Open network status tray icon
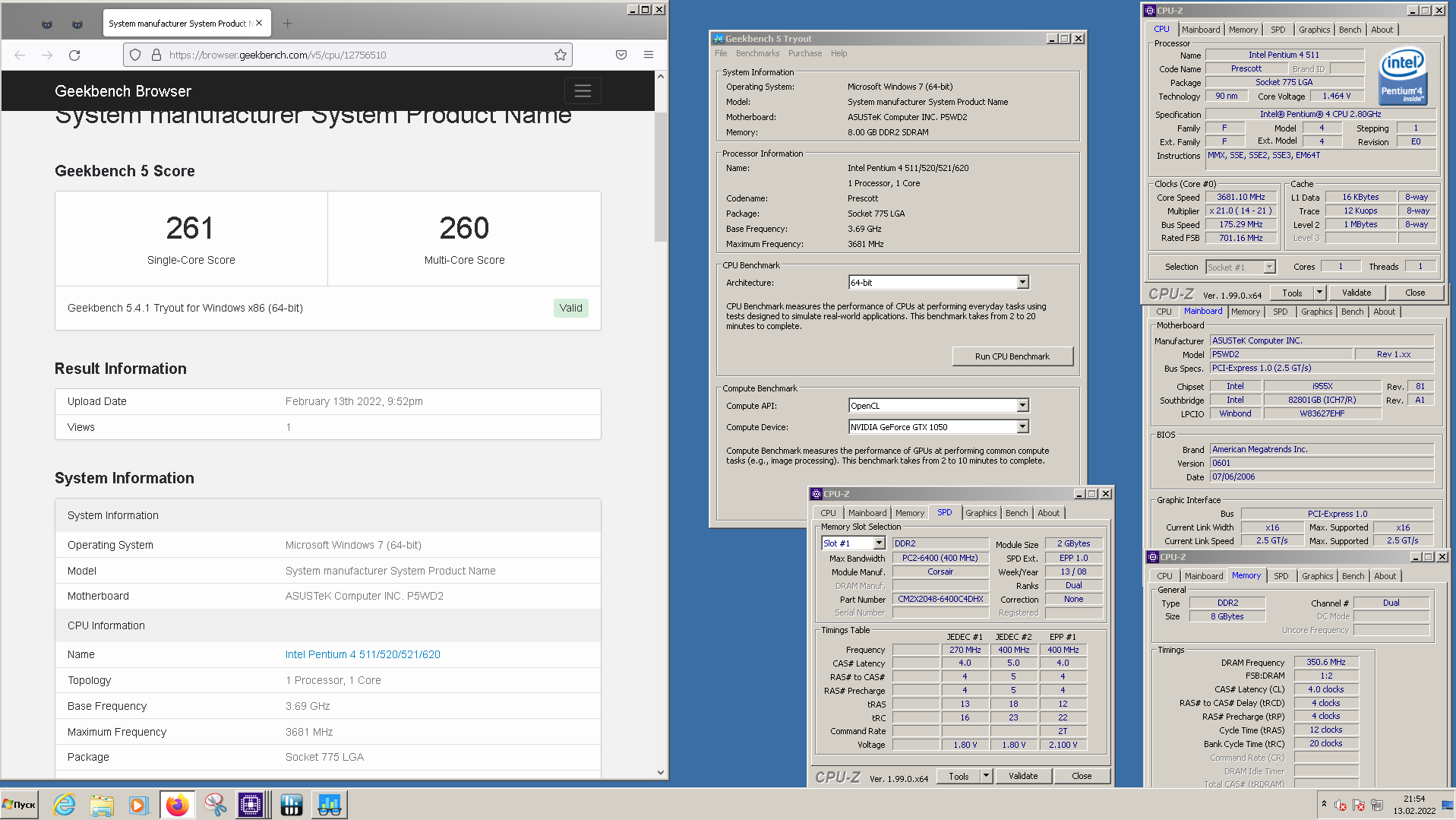Screen dimensions: 1456x820 pos(1377,805)
